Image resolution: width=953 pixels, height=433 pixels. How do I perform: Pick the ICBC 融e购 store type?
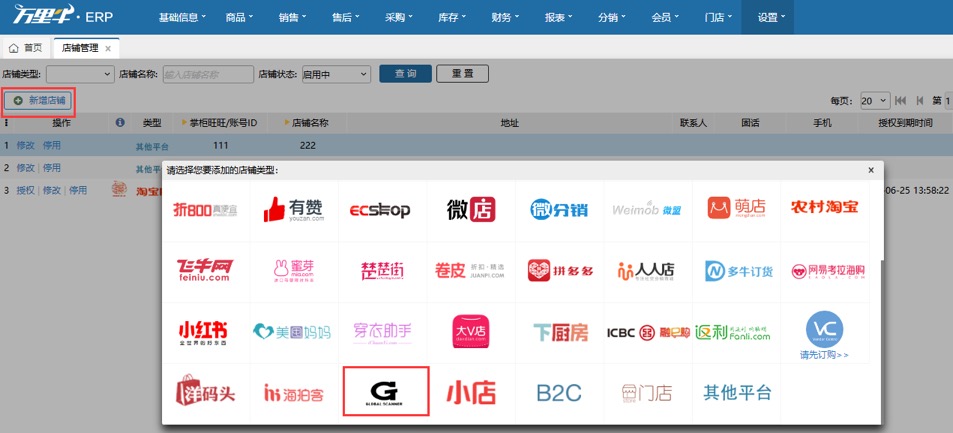click(648, 333)
